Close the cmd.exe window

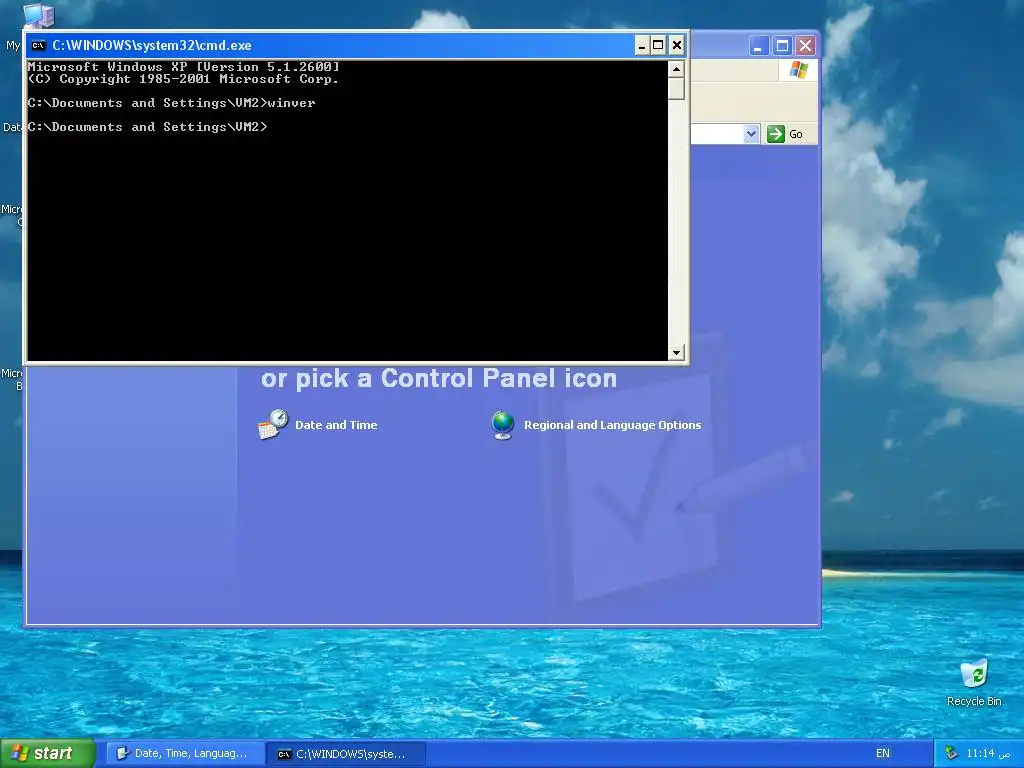[x=677, y=46]
